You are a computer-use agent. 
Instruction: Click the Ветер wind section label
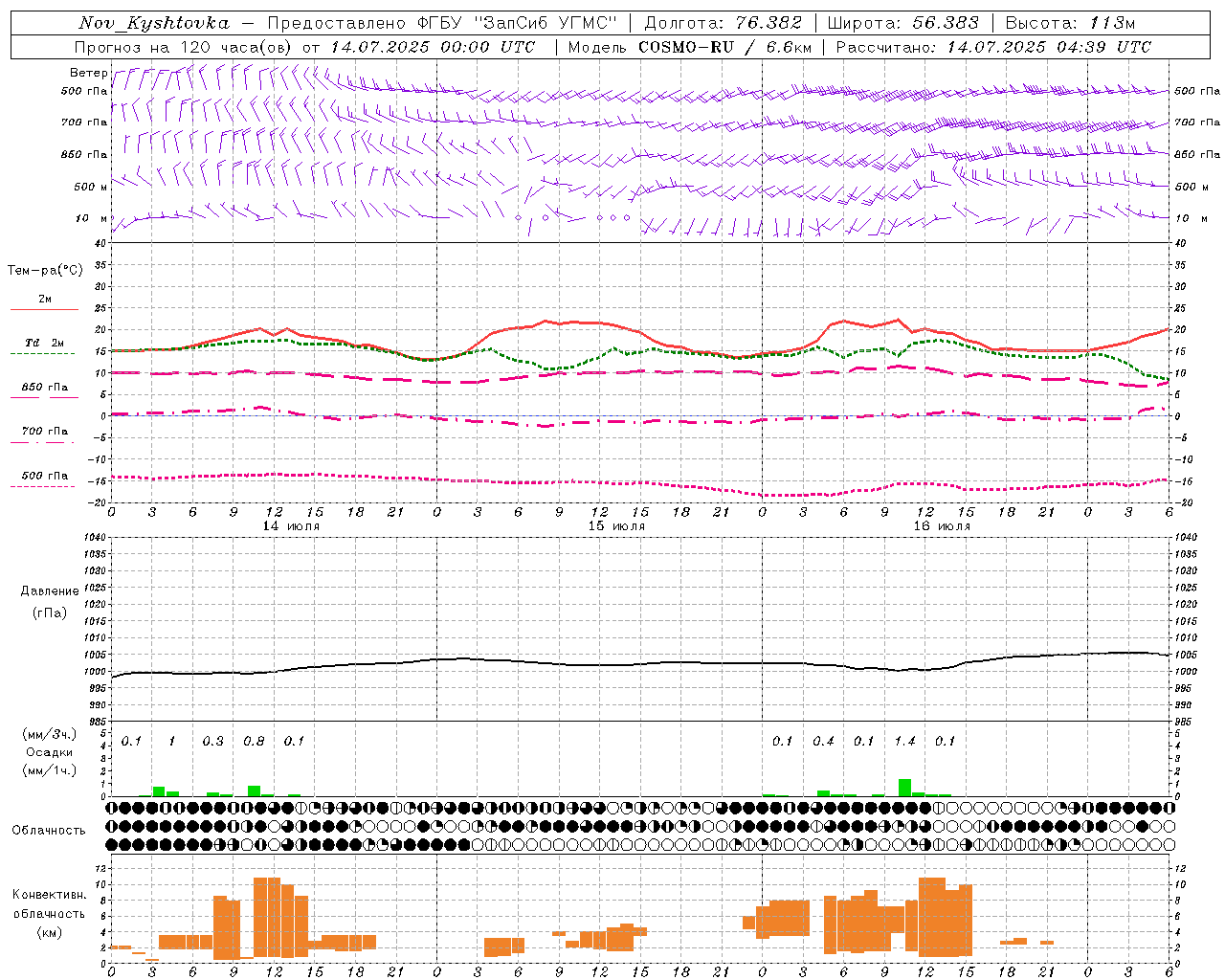click(x=88, y=73)
